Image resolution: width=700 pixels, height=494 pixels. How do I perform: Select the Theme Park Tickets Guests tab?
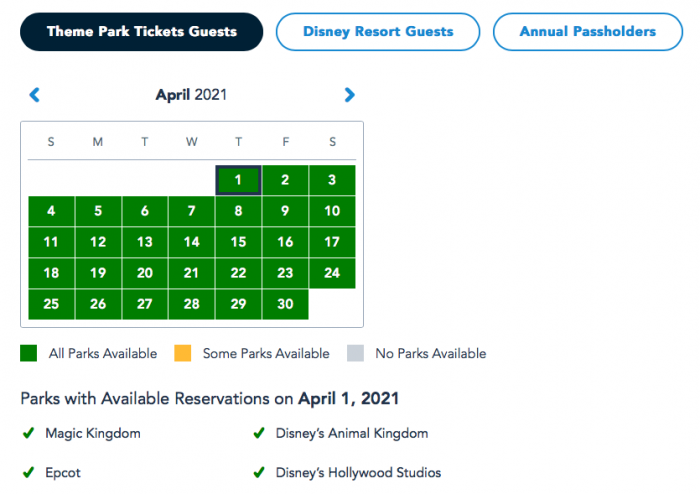[141, 32]
